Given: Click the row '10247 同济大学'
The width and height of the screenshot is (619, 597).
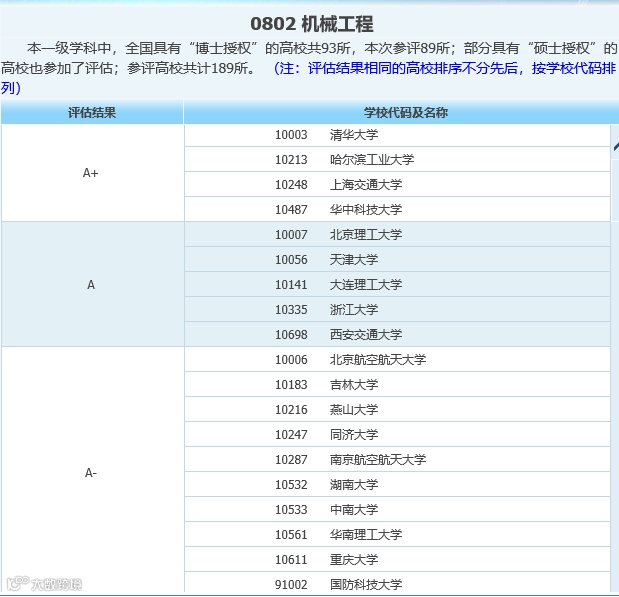Looking at the screenshot, I should [397, 434].
